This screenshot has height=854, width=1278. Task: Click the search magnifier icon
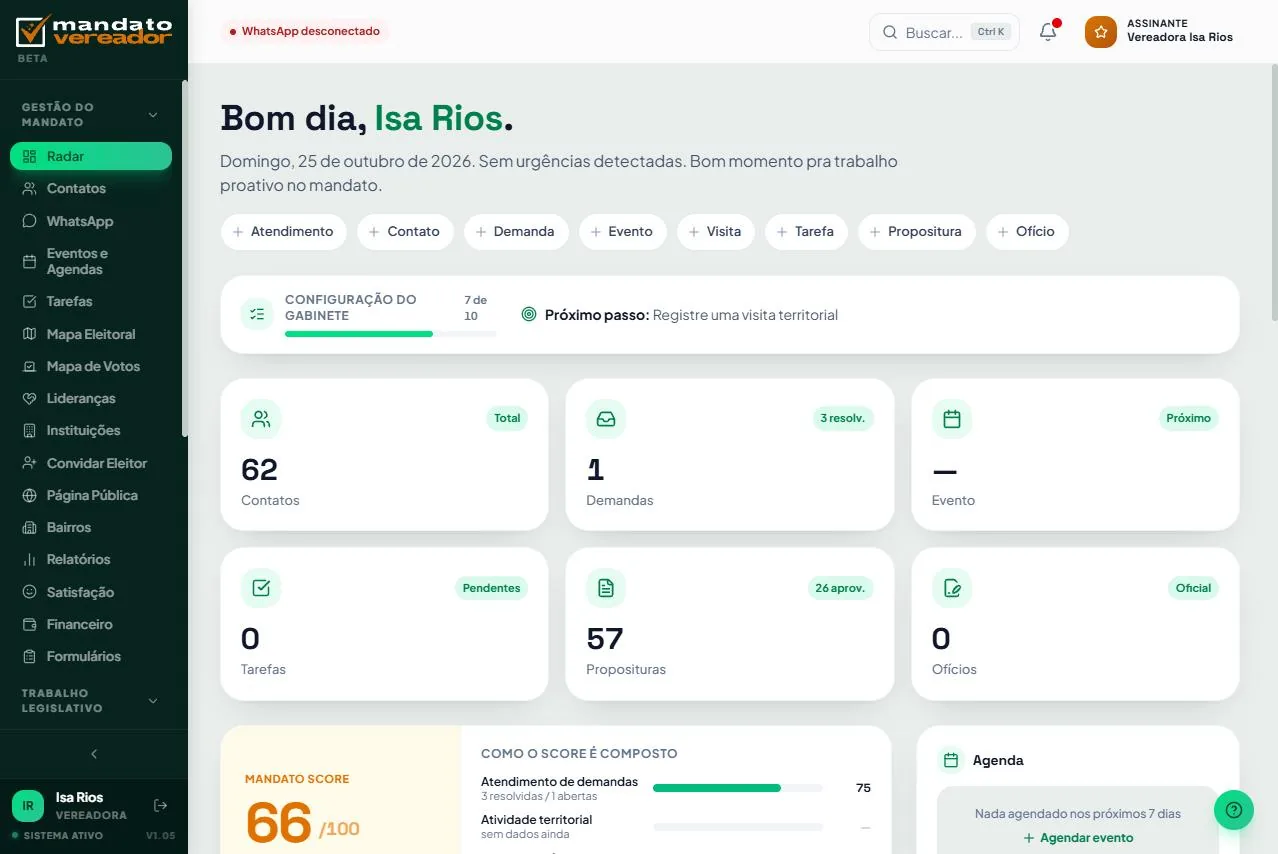tap(890, 32)
